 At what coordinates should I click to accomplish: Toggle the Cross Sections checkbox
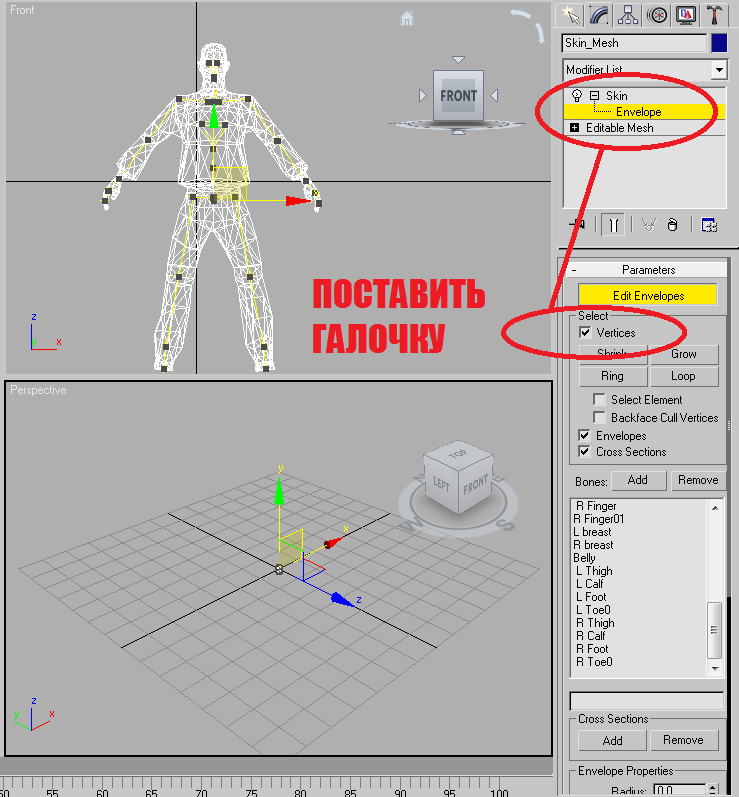(x=584, y=451)
